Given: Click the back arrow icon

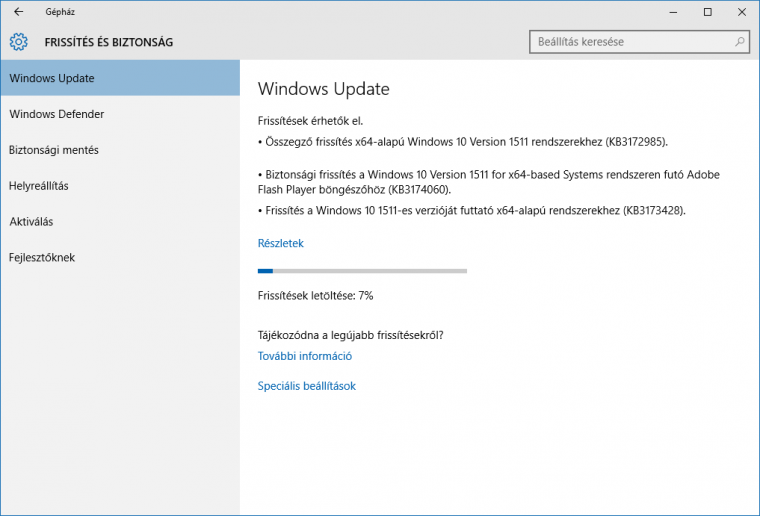Looking at the screenshot, I should (x=18, y=12).
